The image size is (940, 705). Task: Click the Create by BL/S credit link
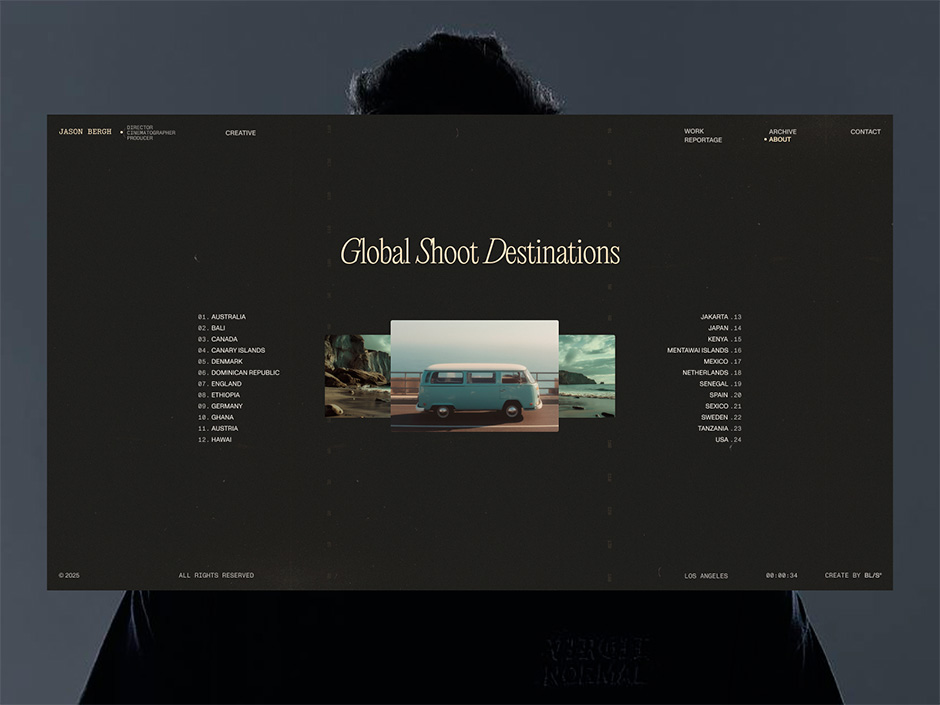coord(852,576)
